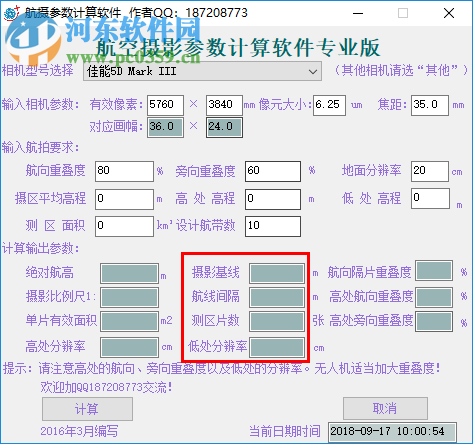Viewport: 473px width, 444px height.
Task: Click the 设计航带数 field showing 10
Action: (273, 226)
